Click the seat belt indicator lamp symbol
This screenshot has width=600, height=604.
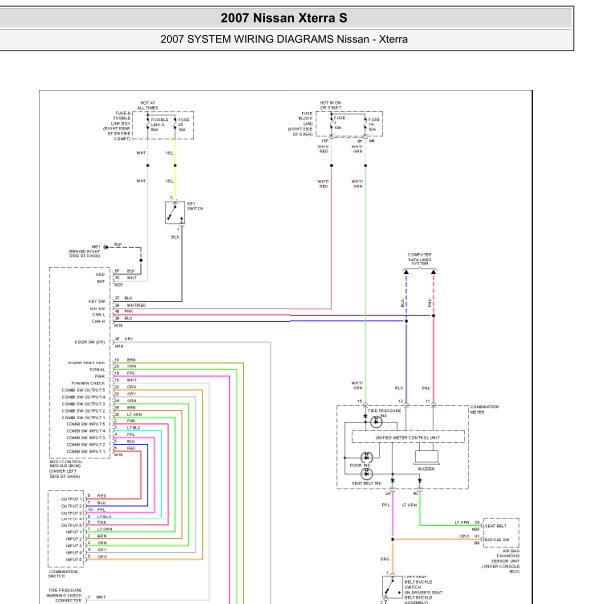[367, 474]
